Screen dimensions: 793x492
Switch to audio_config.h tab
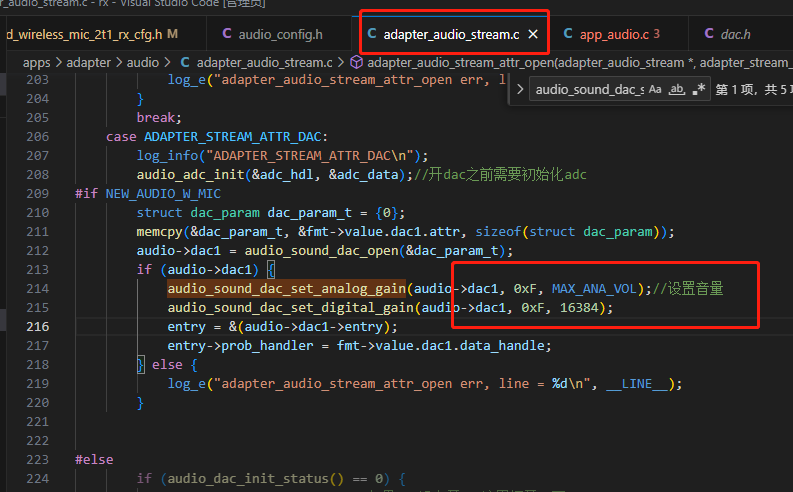click(x=273, y=34)
